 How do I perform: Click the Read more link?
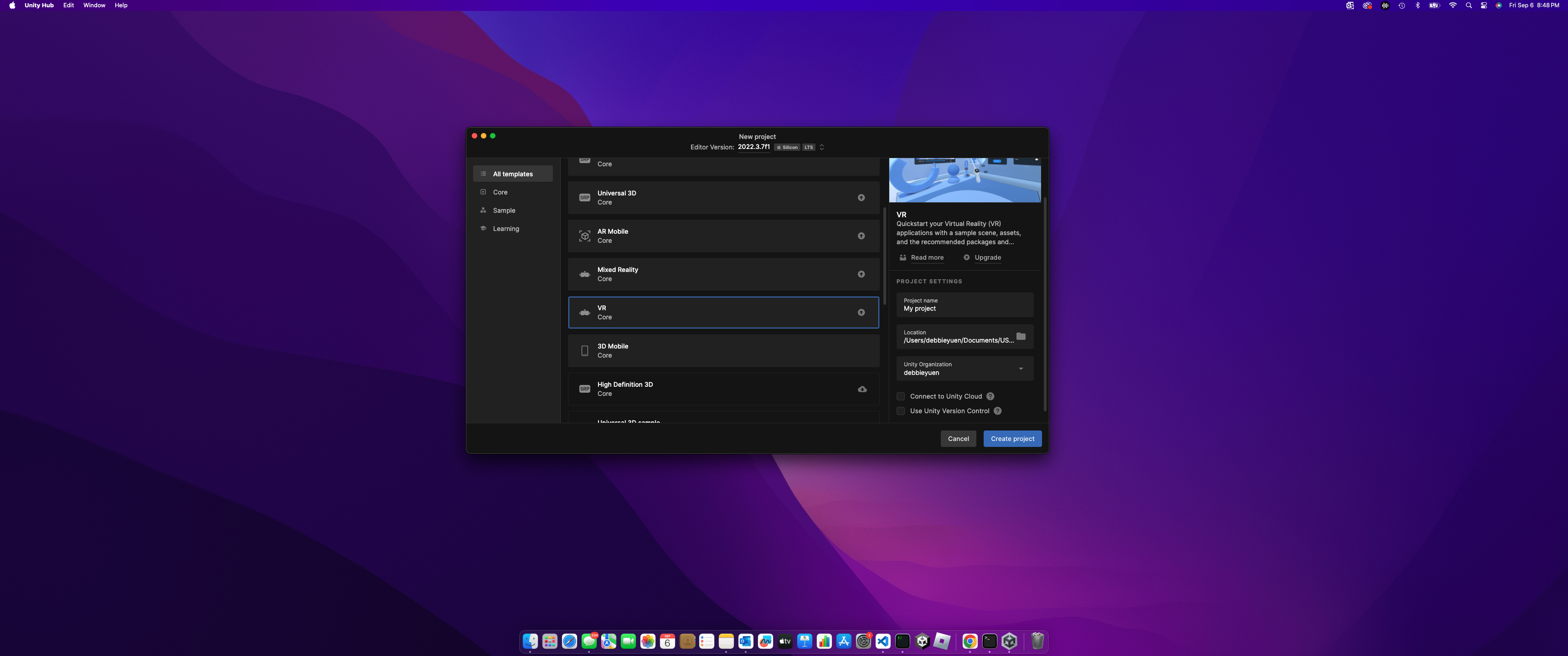(x=927, y=257)
